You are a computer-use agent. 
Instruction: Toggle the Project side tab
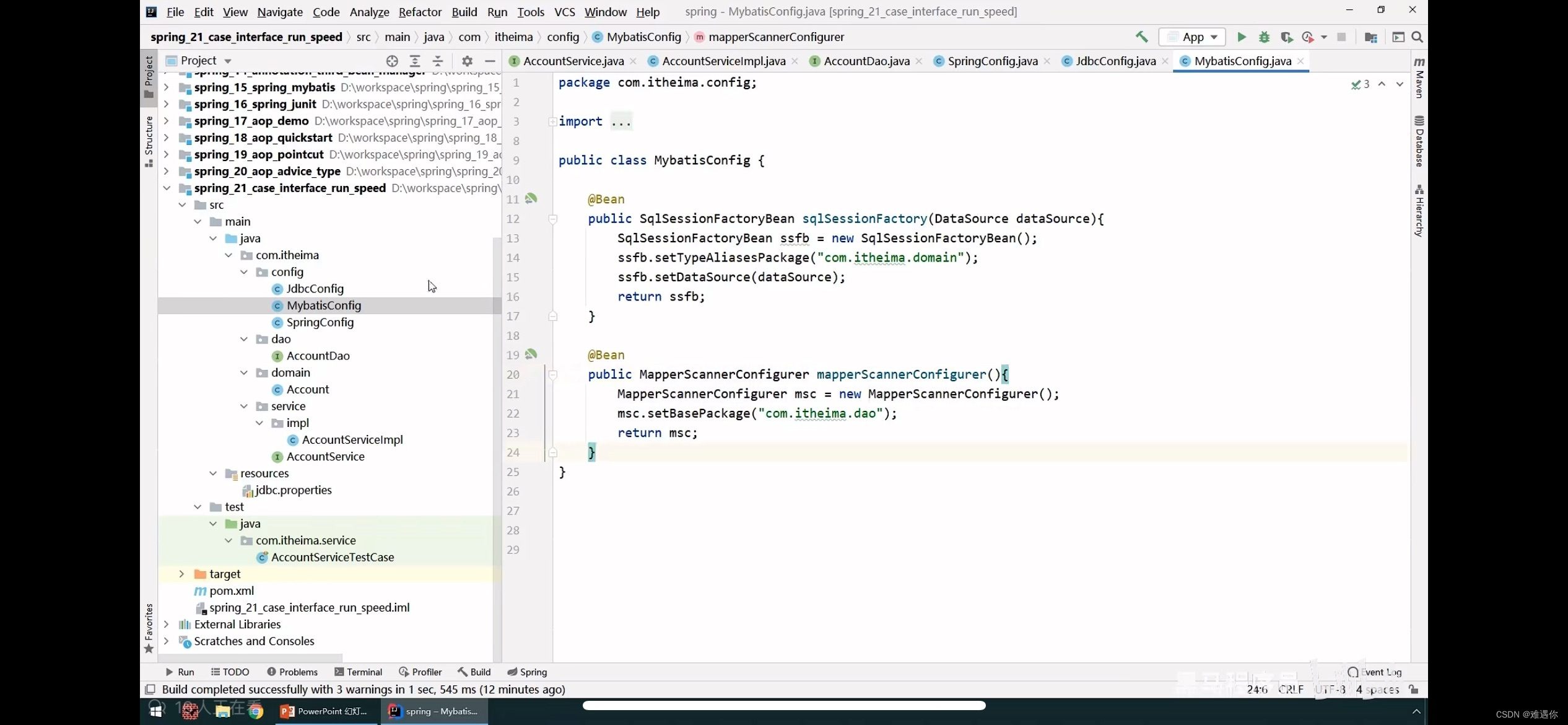[x=149, y=77]
